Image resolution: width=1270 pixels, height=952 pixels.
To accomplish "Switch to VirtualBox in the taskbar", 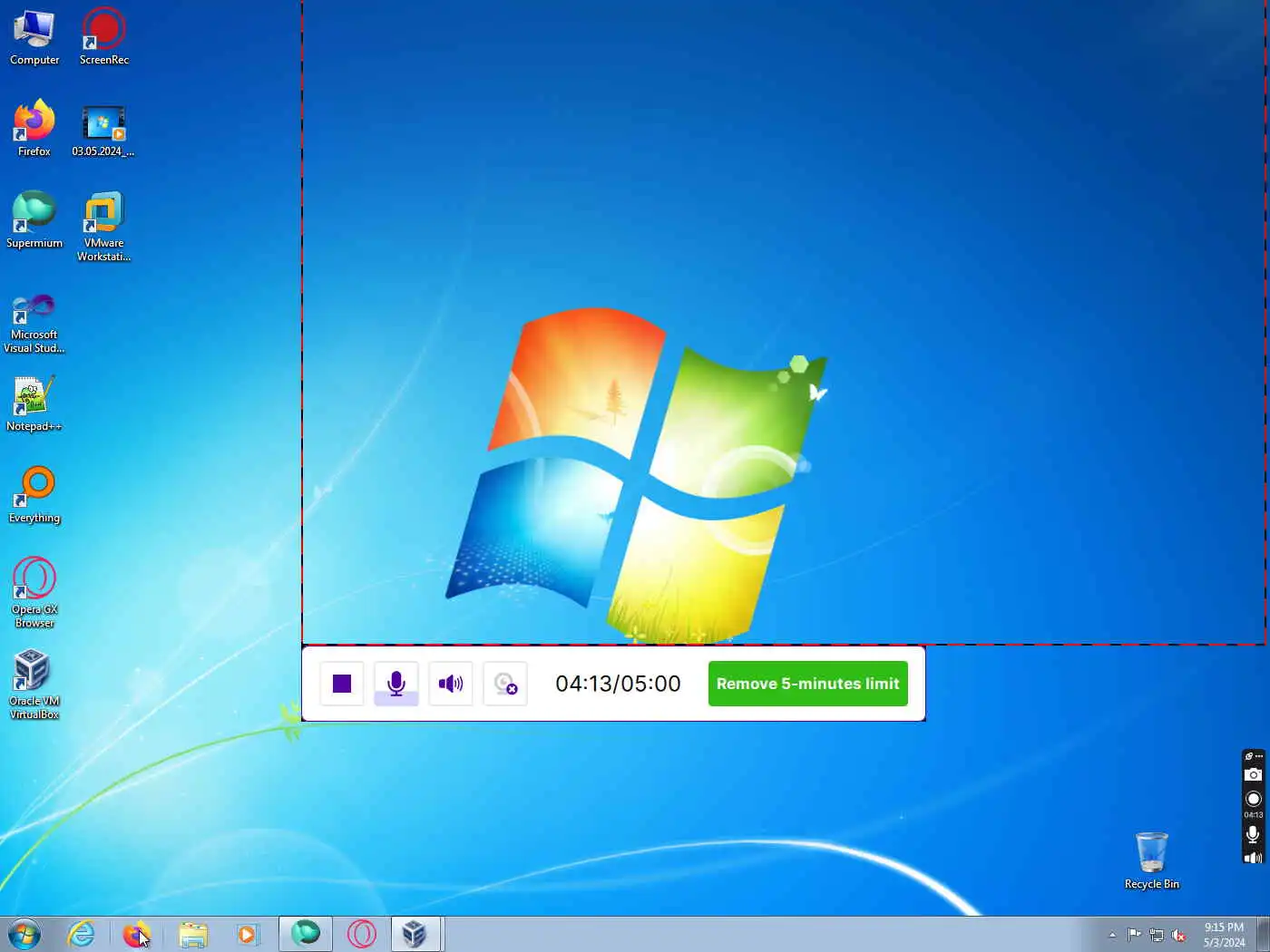I will click(415, 934).
